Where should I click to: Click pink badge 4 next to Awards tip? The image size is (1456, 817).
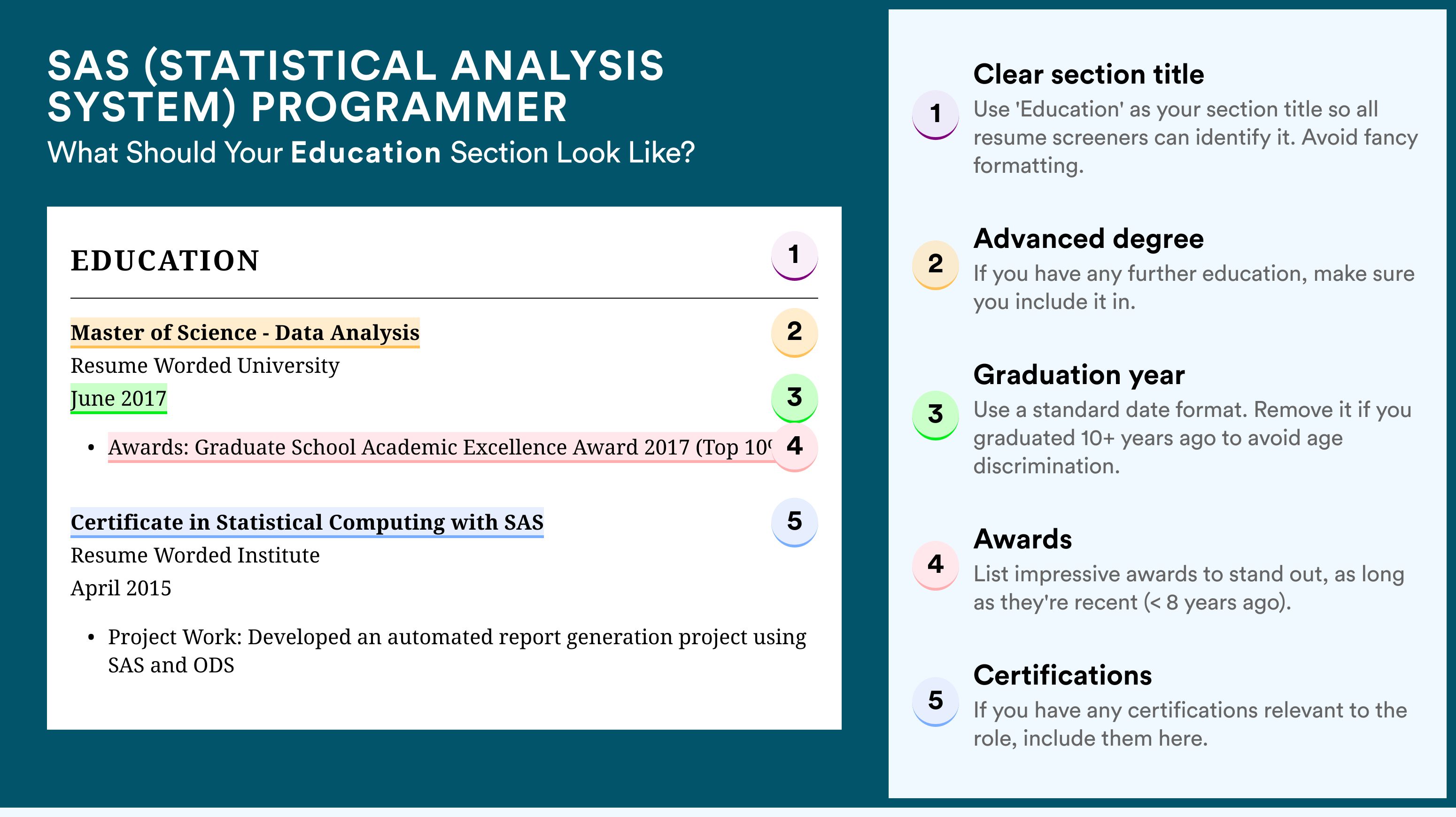[x=936, y=566]
